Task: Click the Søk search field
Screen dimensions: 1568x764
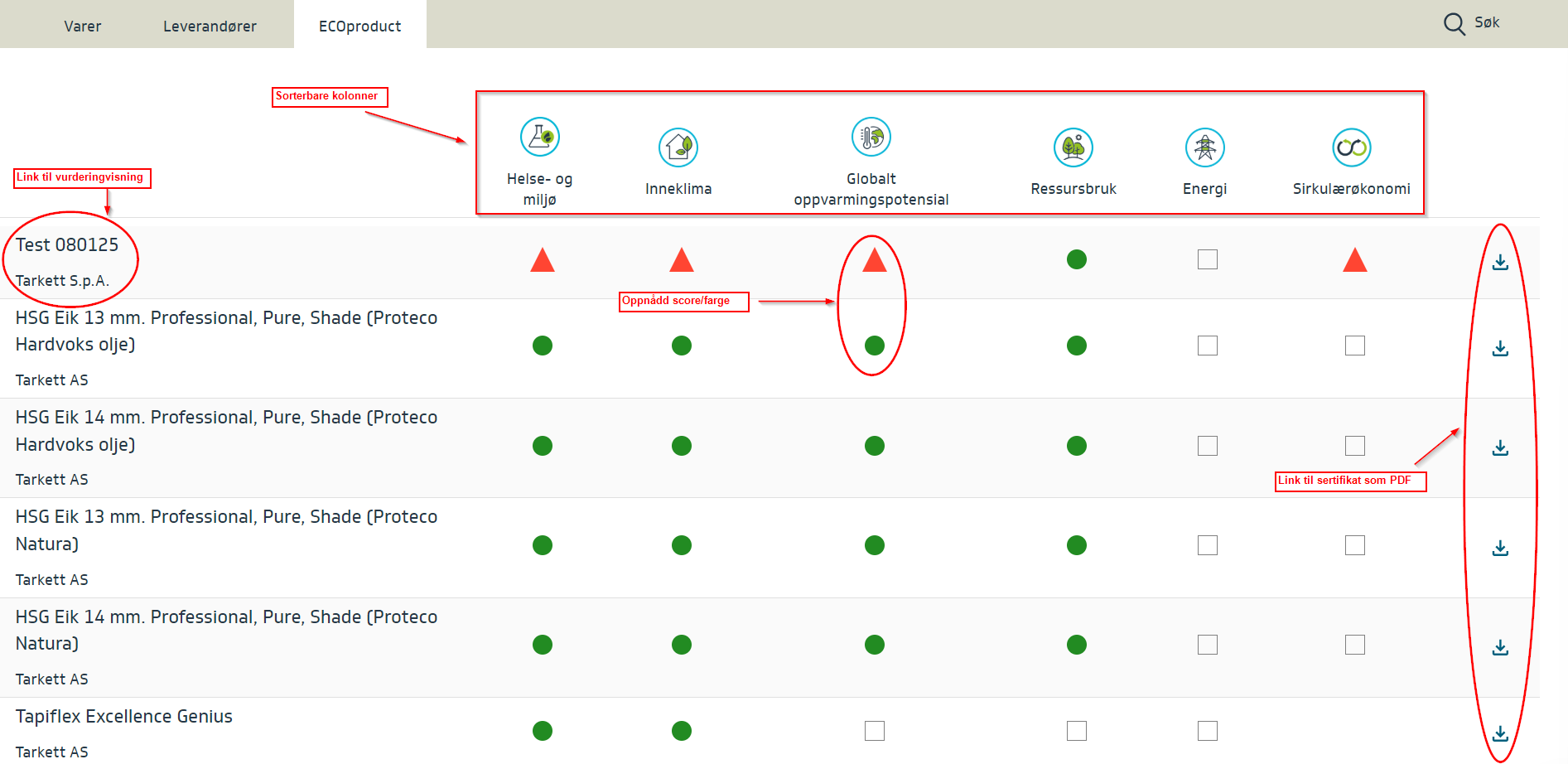Action: (x=1488, y=23)
